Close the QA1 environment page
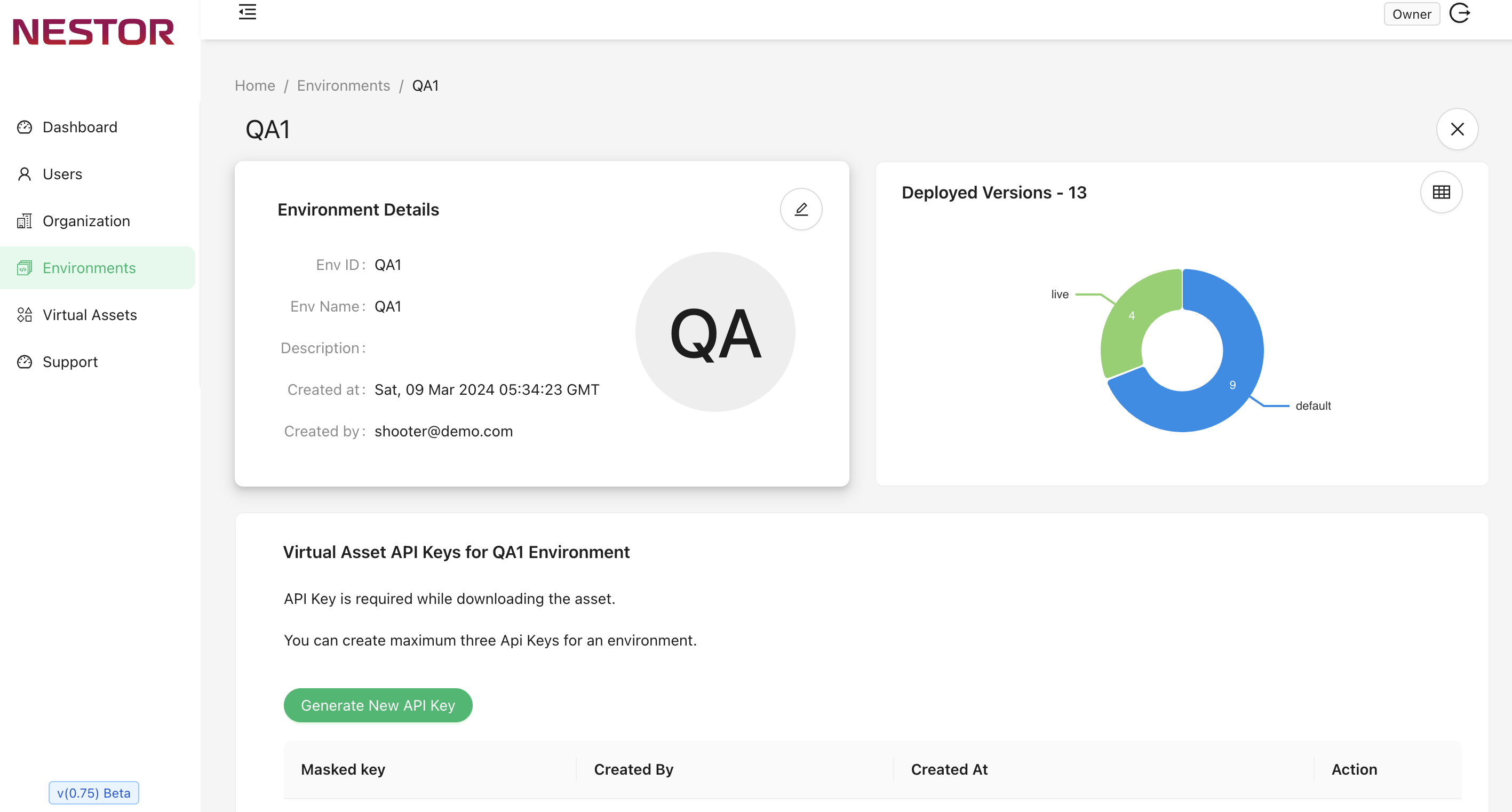The image size is (1512, 812). (x=1457, y=129)
